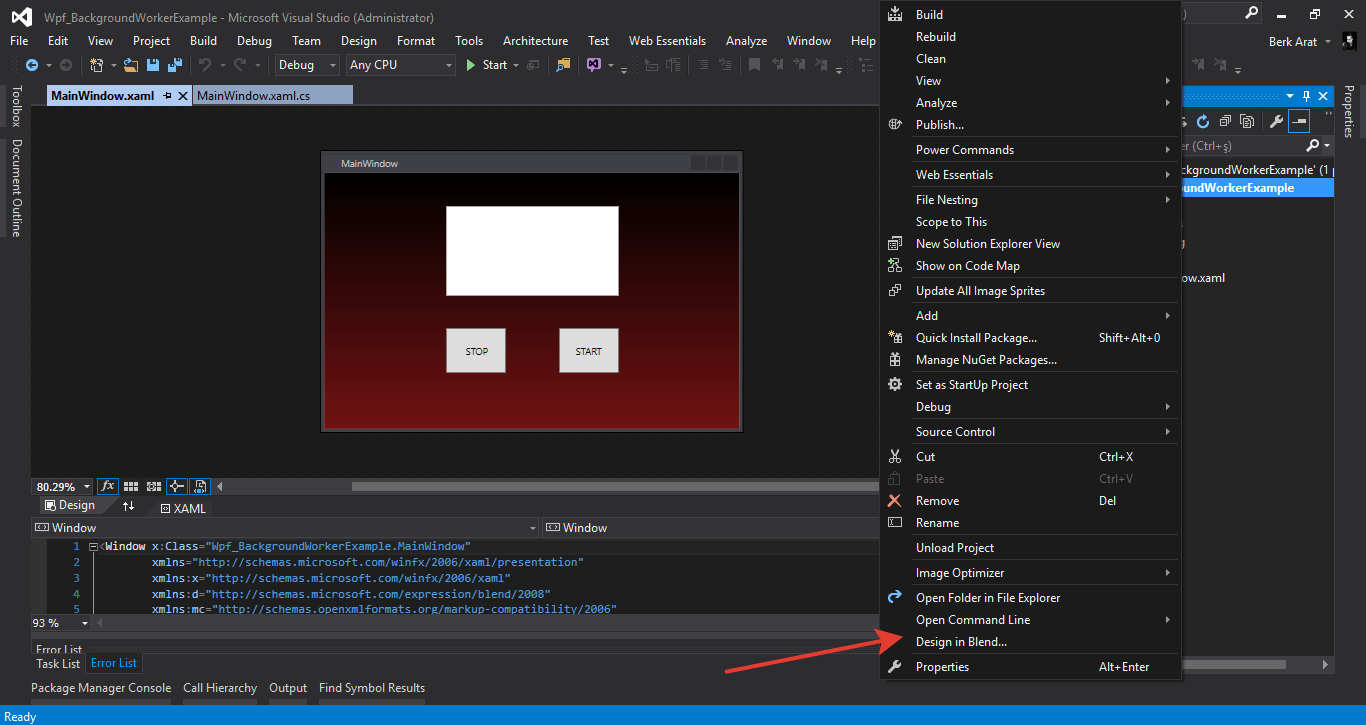
Task: Toggle snap to gridlines in designer
Action: 154,487
